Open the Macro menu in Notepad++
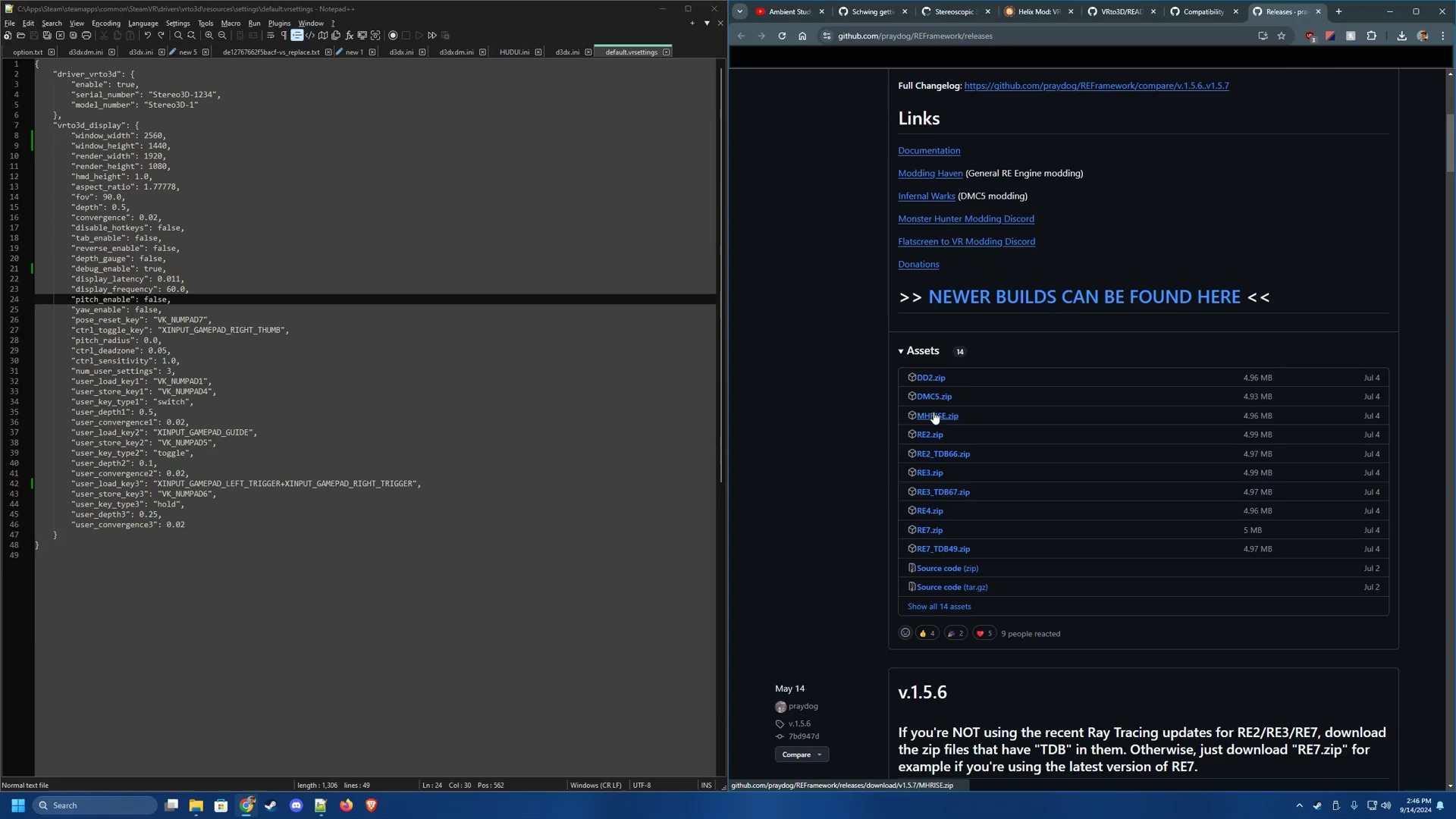Image resolution: width=1456 pixels, height=819 pixels. [231, 24]
